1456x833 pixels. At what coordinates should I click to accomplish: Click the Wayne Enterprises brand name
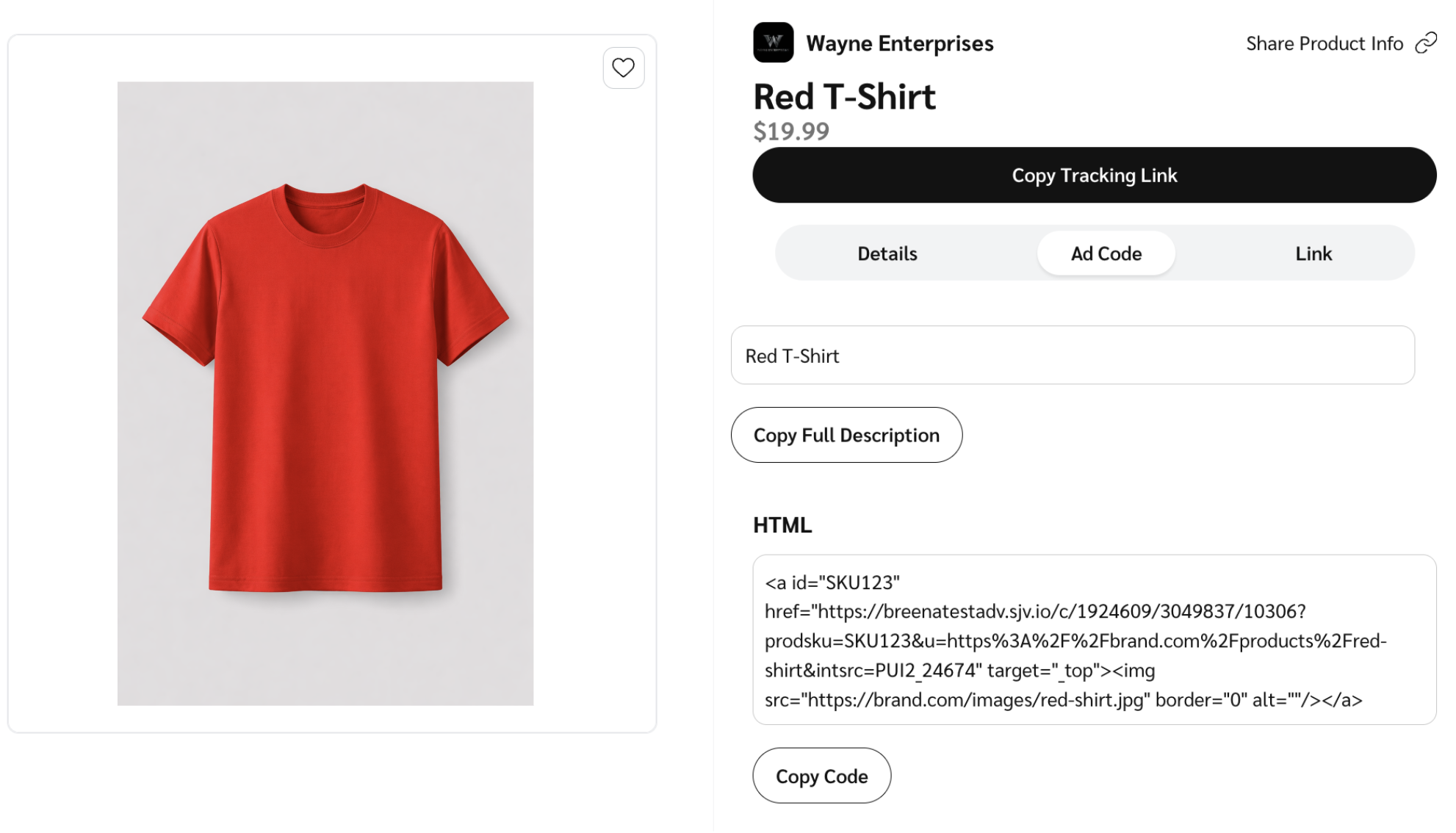[x=899, y=44]
